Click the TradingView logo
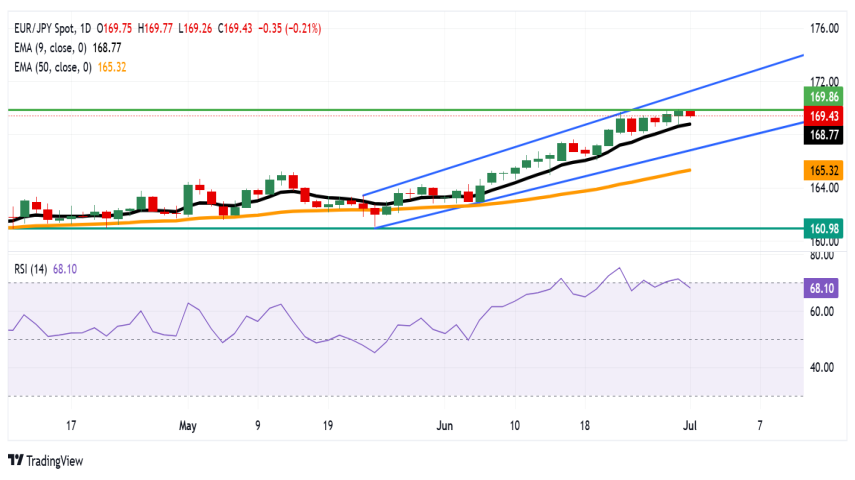The height and width of the screenshot is (480, 855). [x=45, y=460]
